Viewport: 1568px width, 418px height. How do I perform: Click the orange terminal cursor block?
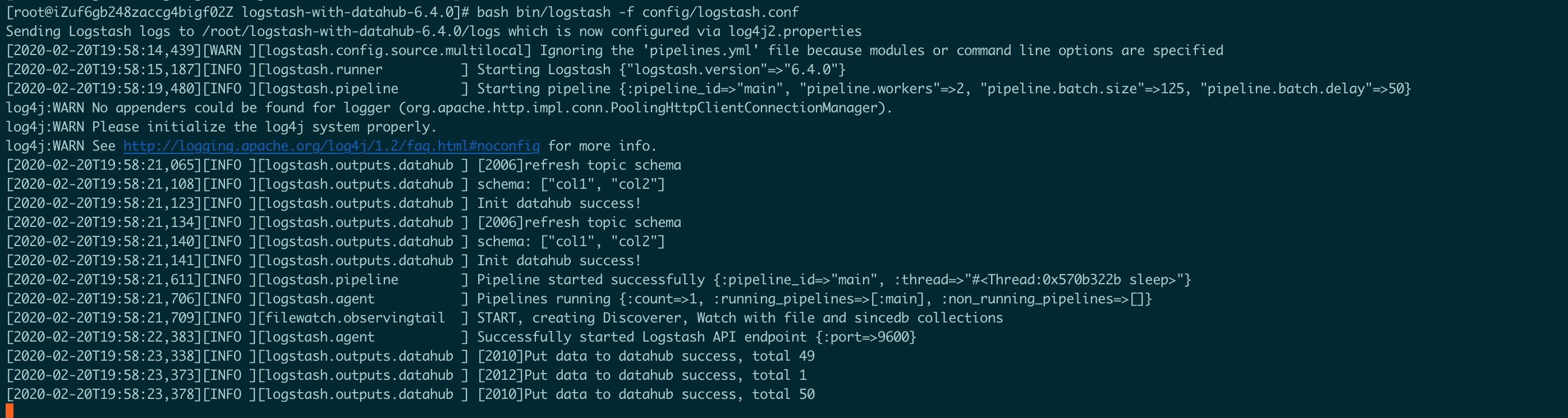[x=9, y=411]
